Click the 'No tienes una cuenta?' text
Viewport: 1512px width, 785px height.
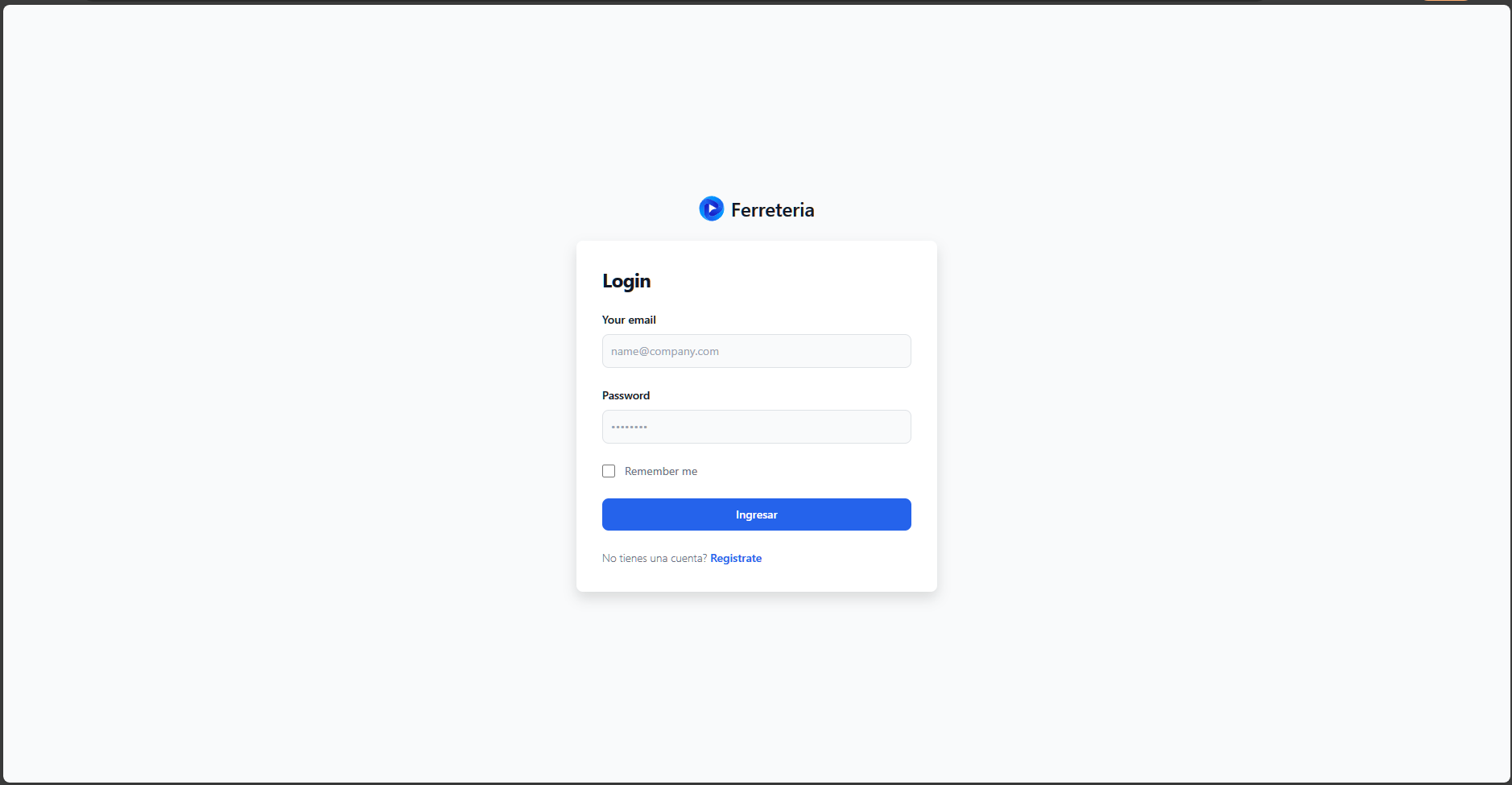[655, 558]
